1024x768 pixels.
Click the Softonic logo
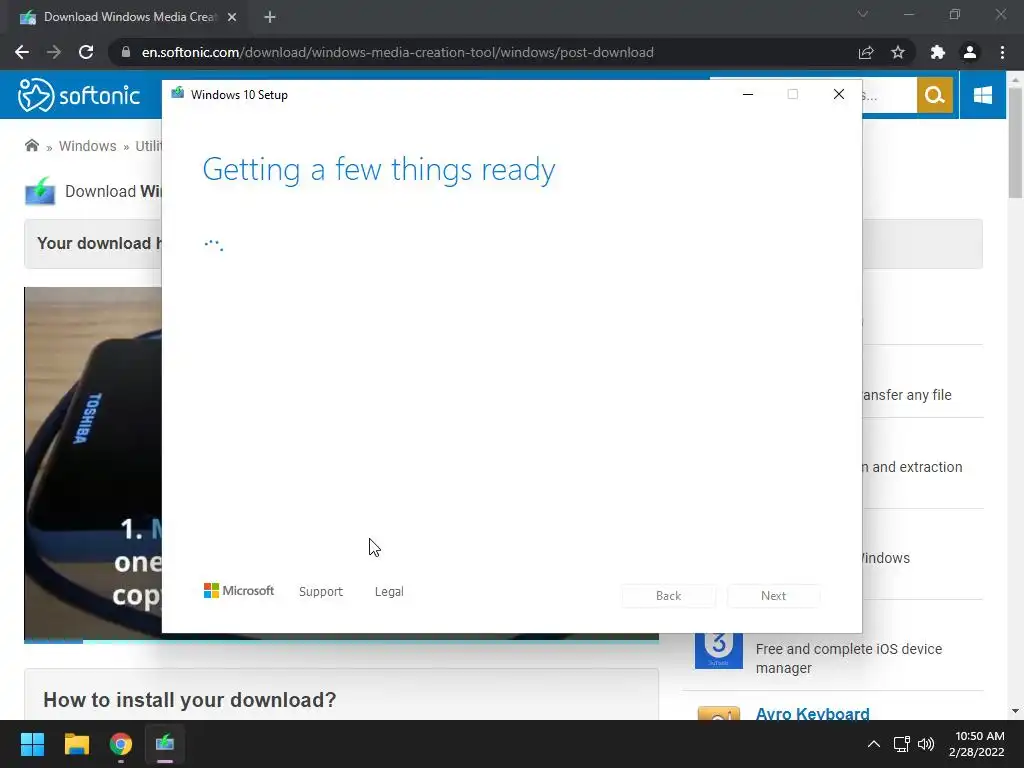[x=79, y=95]
